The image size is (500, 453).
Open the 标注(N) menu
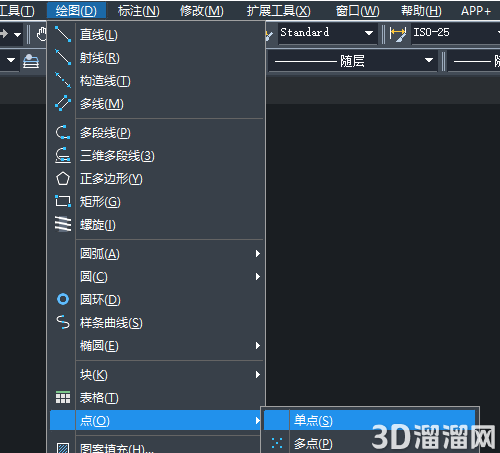[139, 11]
